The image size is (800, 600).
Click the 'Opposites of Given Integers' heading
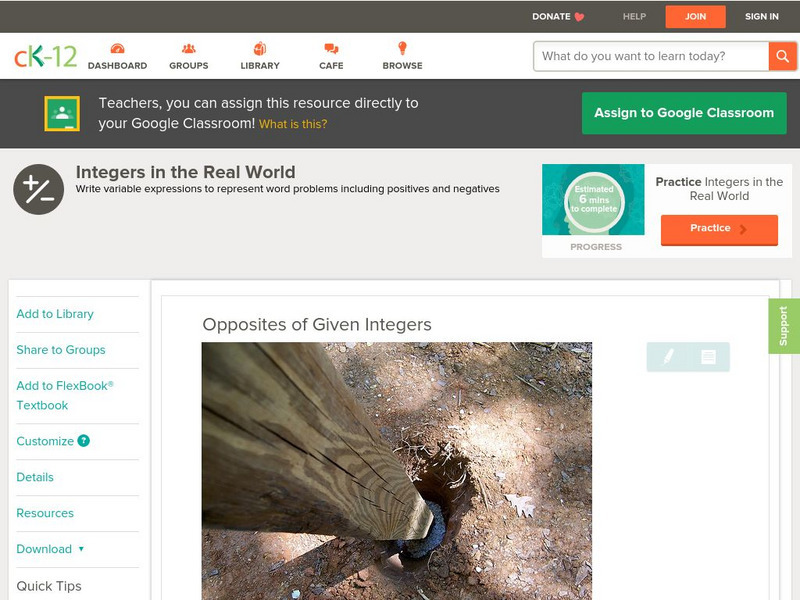tap(317, 324)
